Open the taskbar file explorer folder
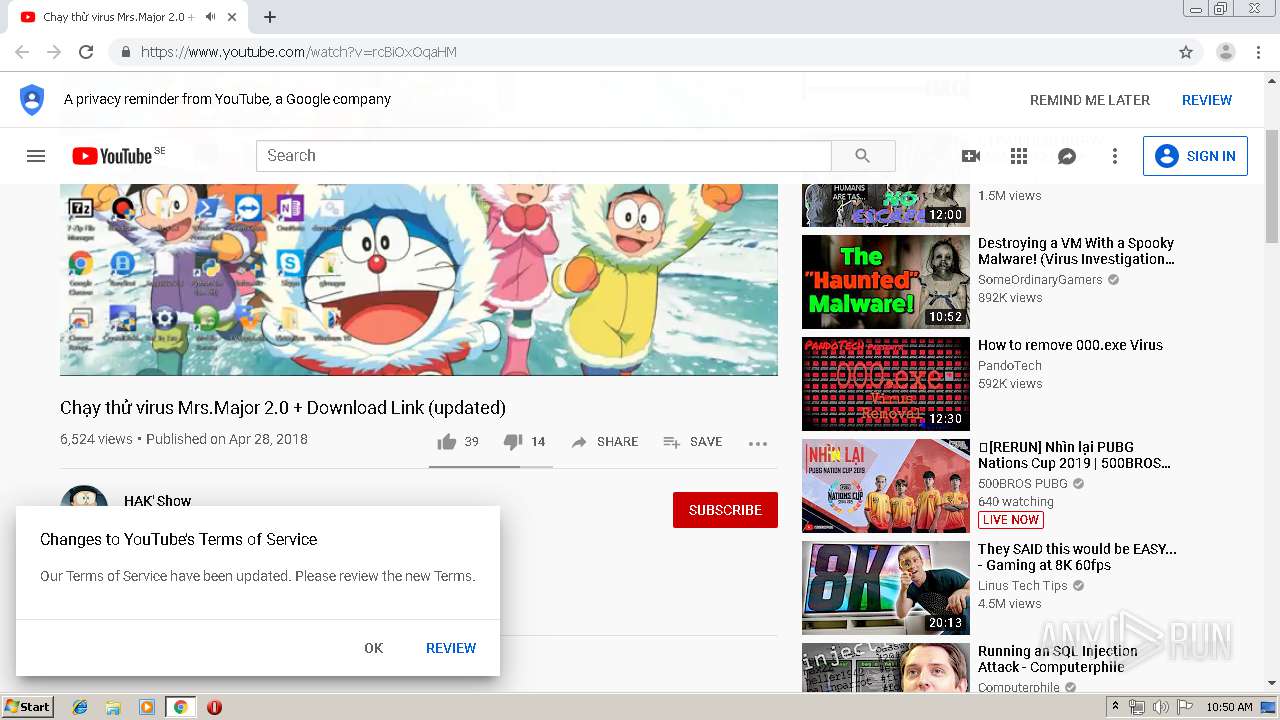 coord(113,707)
